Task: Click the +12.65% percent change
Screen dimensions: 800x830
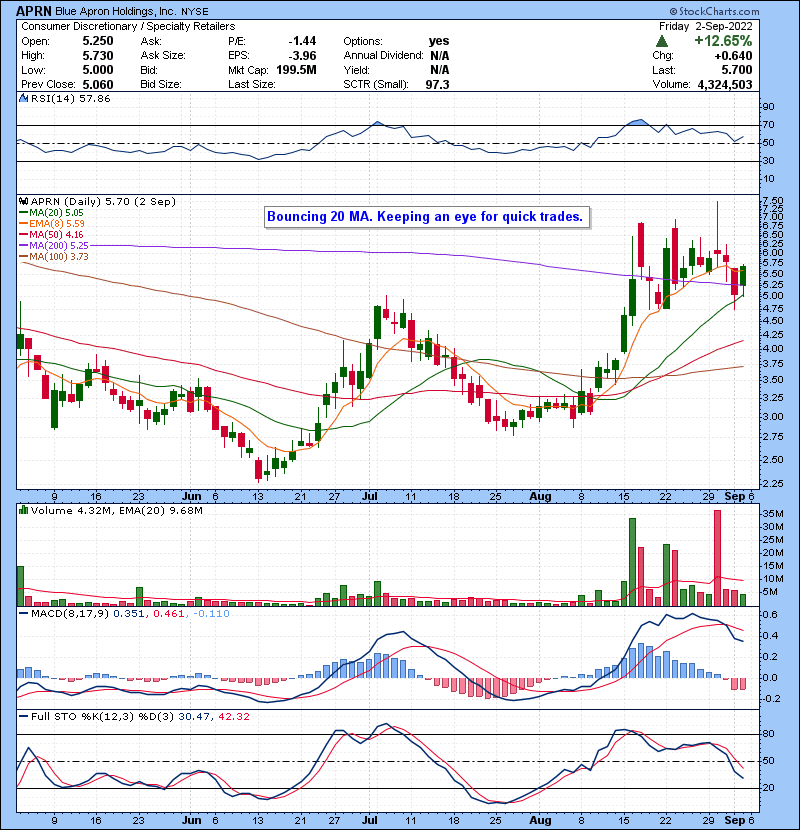Action: click(723, 41)
